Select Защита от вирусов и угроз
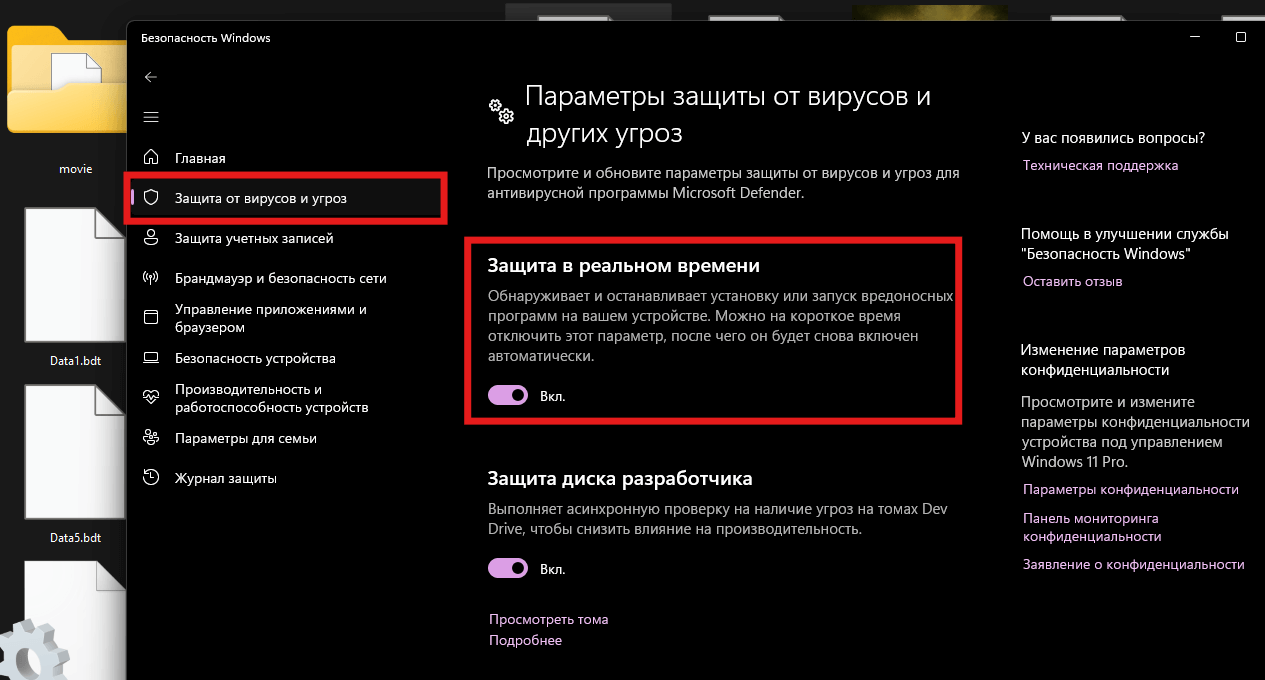The height and width of the screenshot is (680, 1265). (x=261, y=198)
